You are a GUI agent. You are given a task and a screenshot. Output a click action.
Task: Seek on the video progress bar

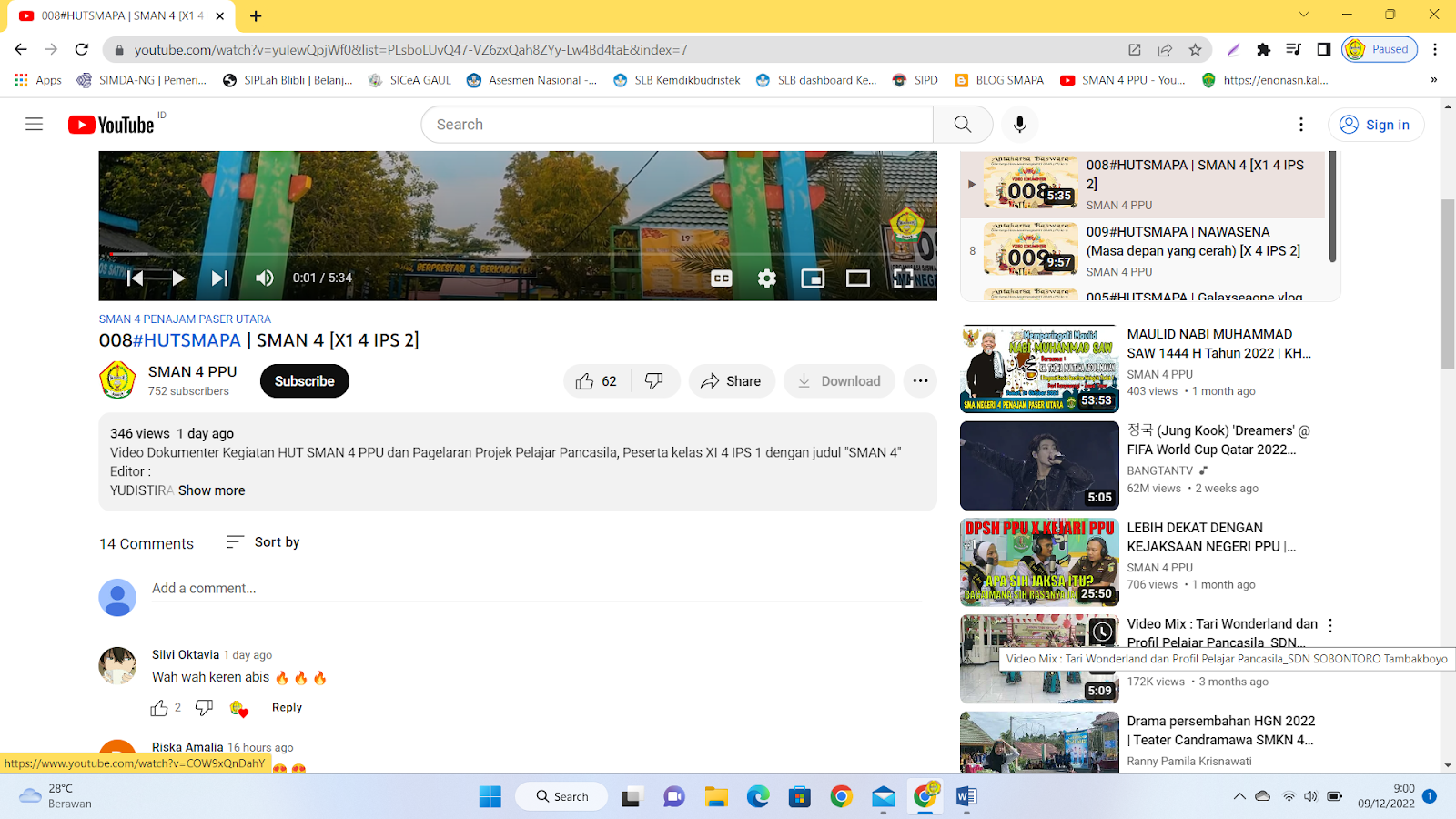point(518,254)
